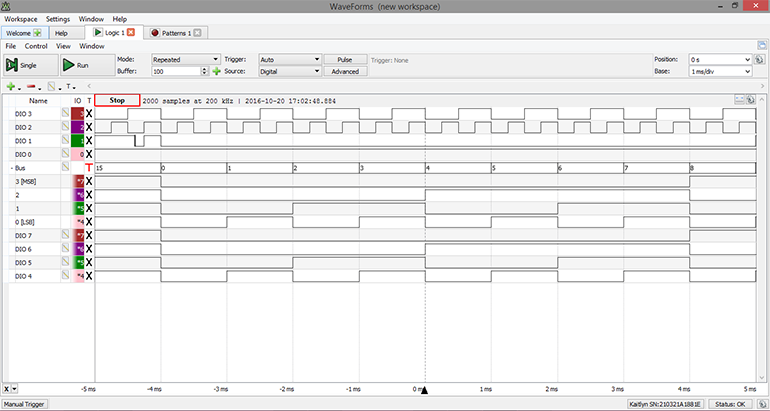Viewport: 770px width, 411px height.
Task: Click the edit pencil icon for Bus
Action: tap(66, 168)
